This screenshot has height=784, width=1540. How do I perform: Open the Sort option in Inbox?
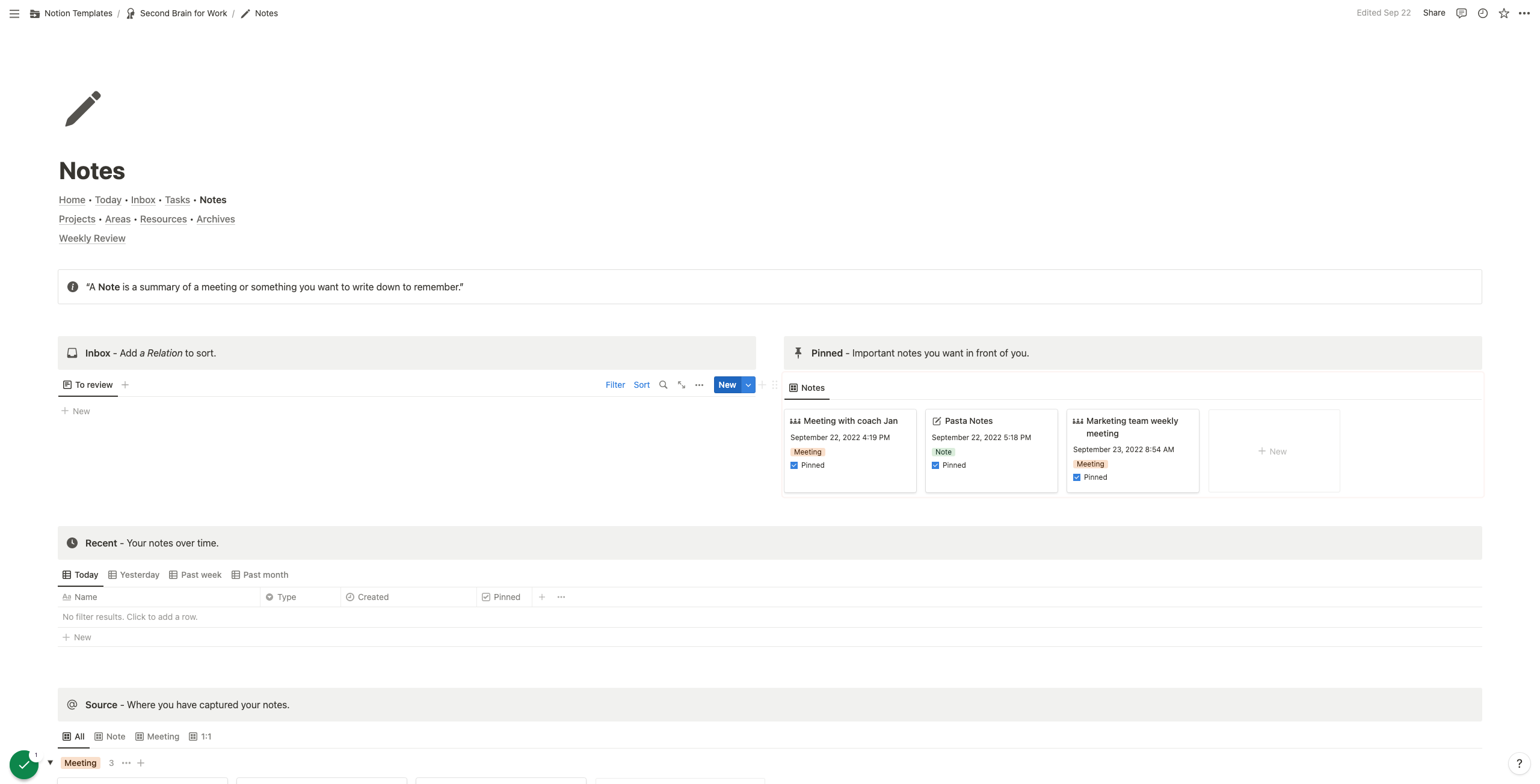click(x=642, y=385)
